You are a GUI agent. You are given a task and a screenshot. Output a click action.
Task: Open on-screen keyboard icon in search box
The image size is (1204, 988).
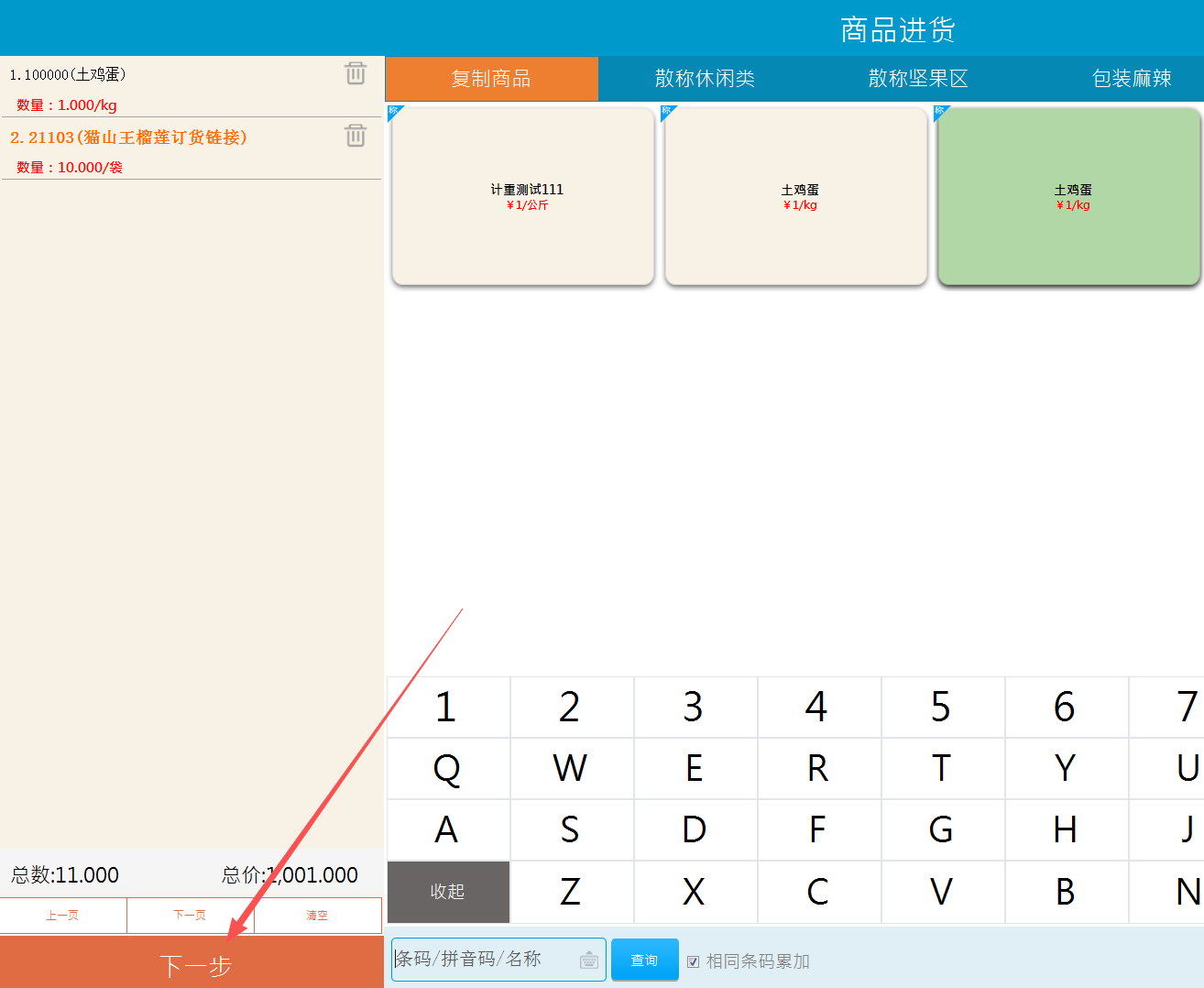pyautogui.click(x=589, y=961)
